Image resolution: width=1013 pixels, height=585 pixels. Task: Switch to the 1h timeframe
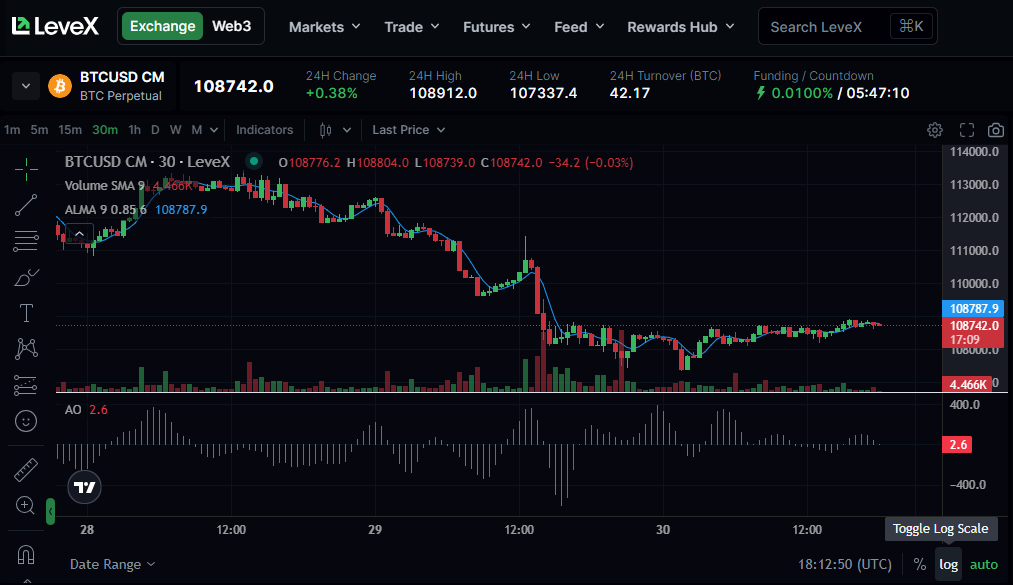134,130
